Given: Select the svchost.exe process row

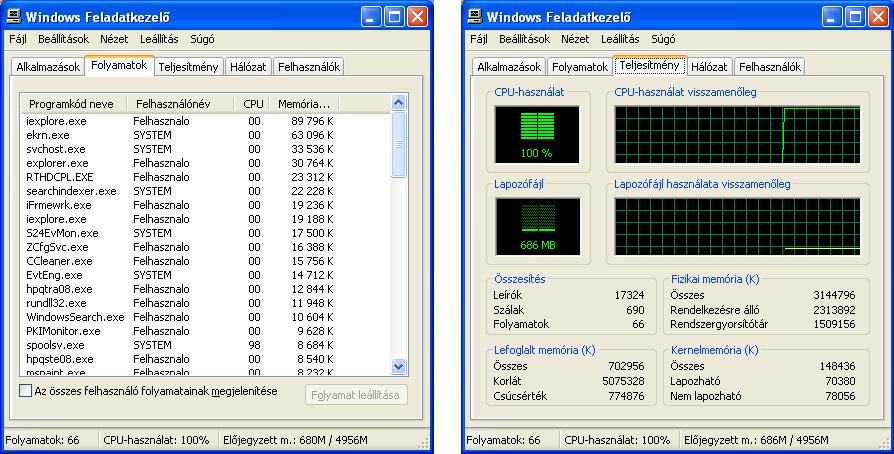Looking at the screenshot, I should pos(205,149).
